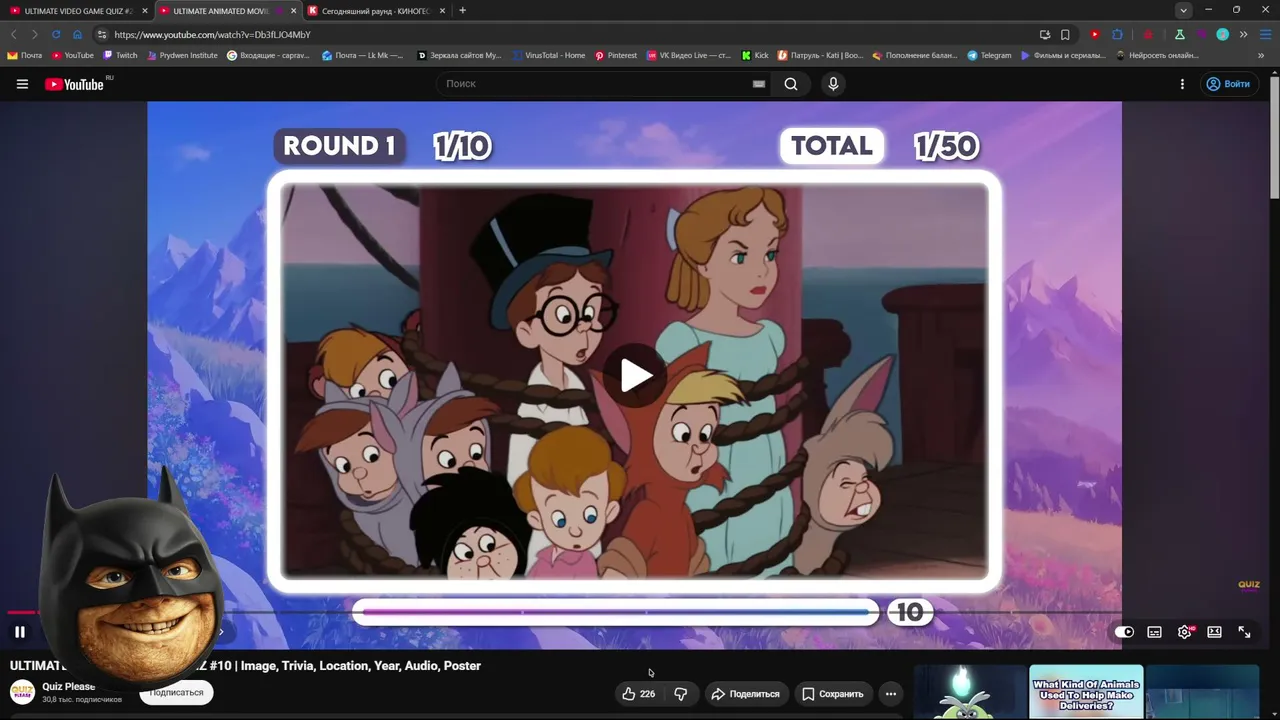The image size is (1280, 720).
Task: Pause the video playback
Action: coord(19,632)
